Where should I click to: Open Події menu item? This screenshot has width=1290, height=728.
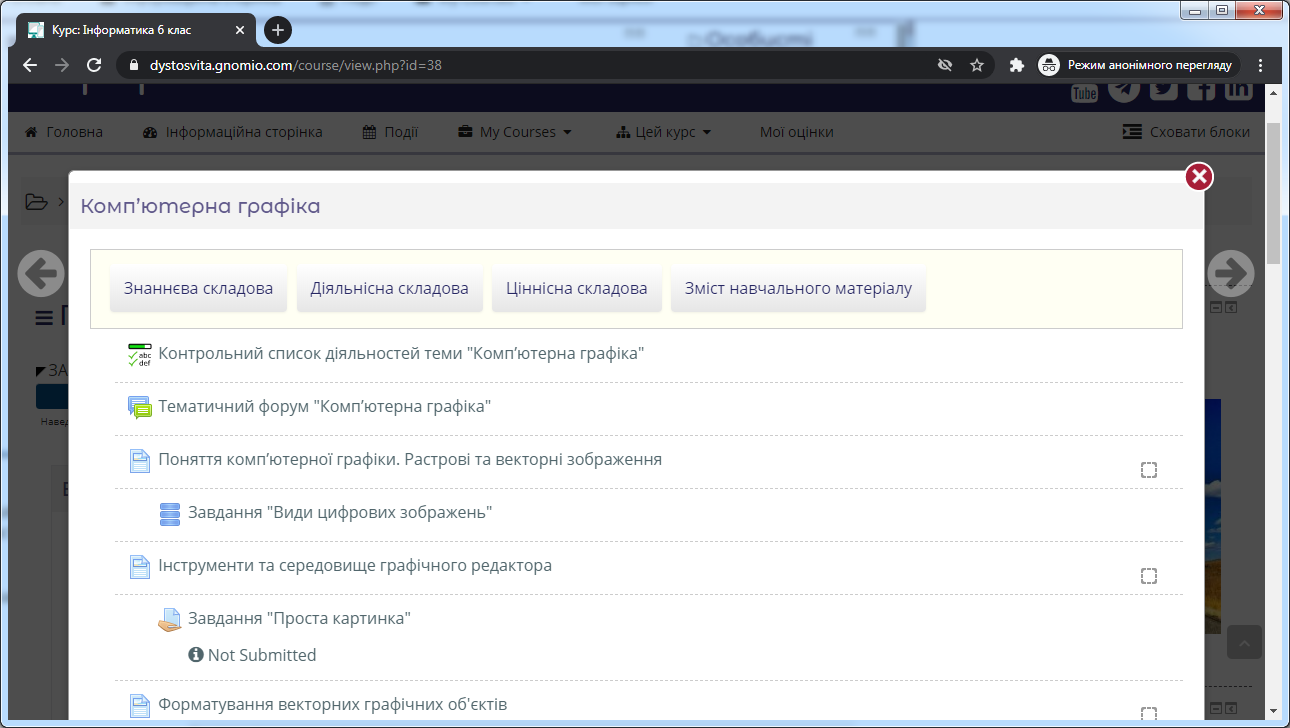coord(390,132)
